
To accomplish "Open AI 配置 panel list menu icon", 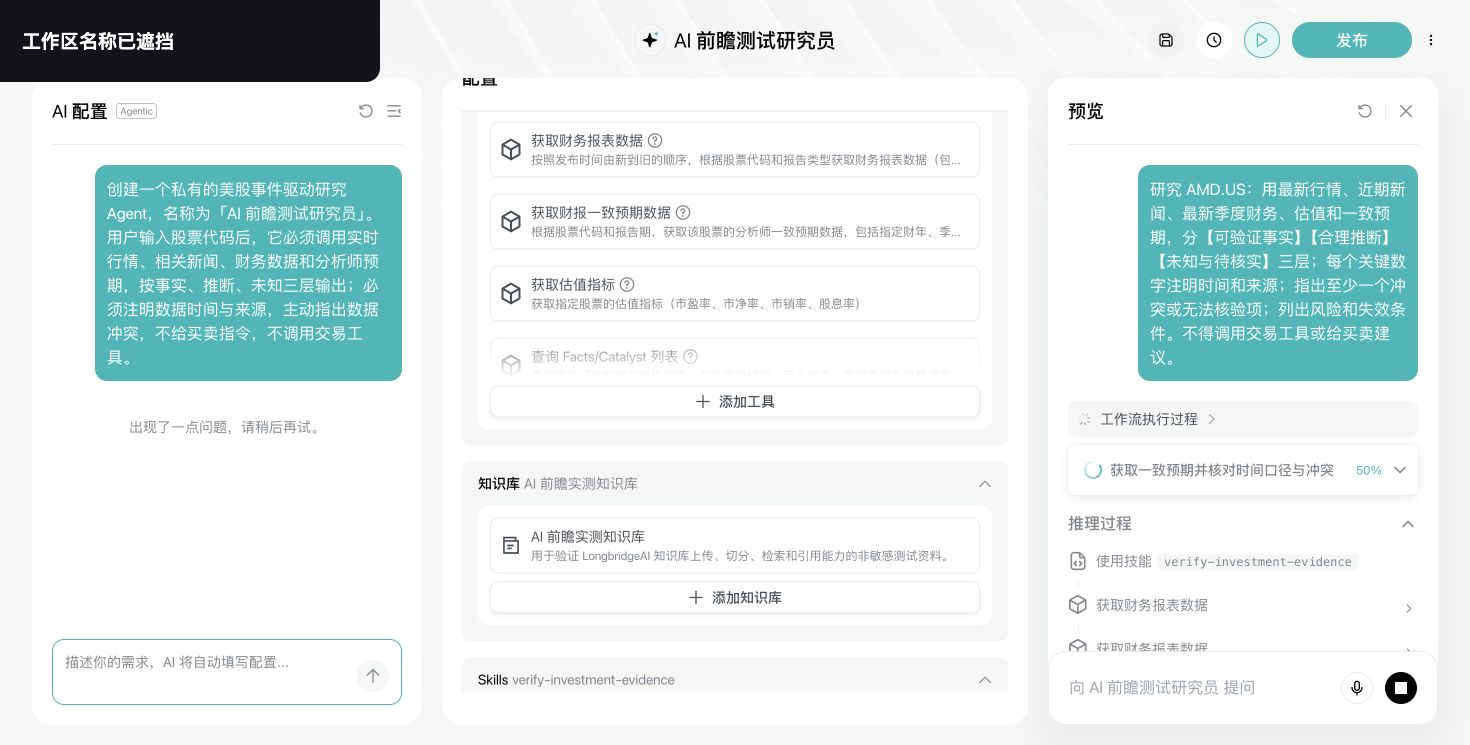I will click(394, 111).
